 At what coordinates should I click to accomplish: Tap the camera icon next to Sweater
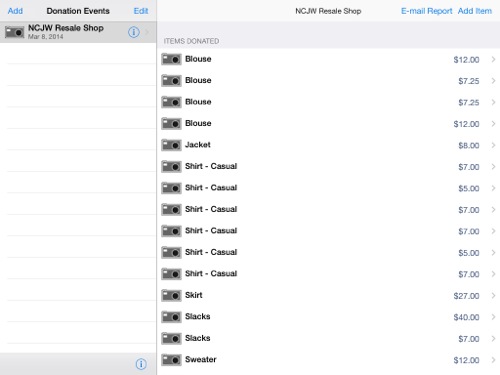pos(171,360)
